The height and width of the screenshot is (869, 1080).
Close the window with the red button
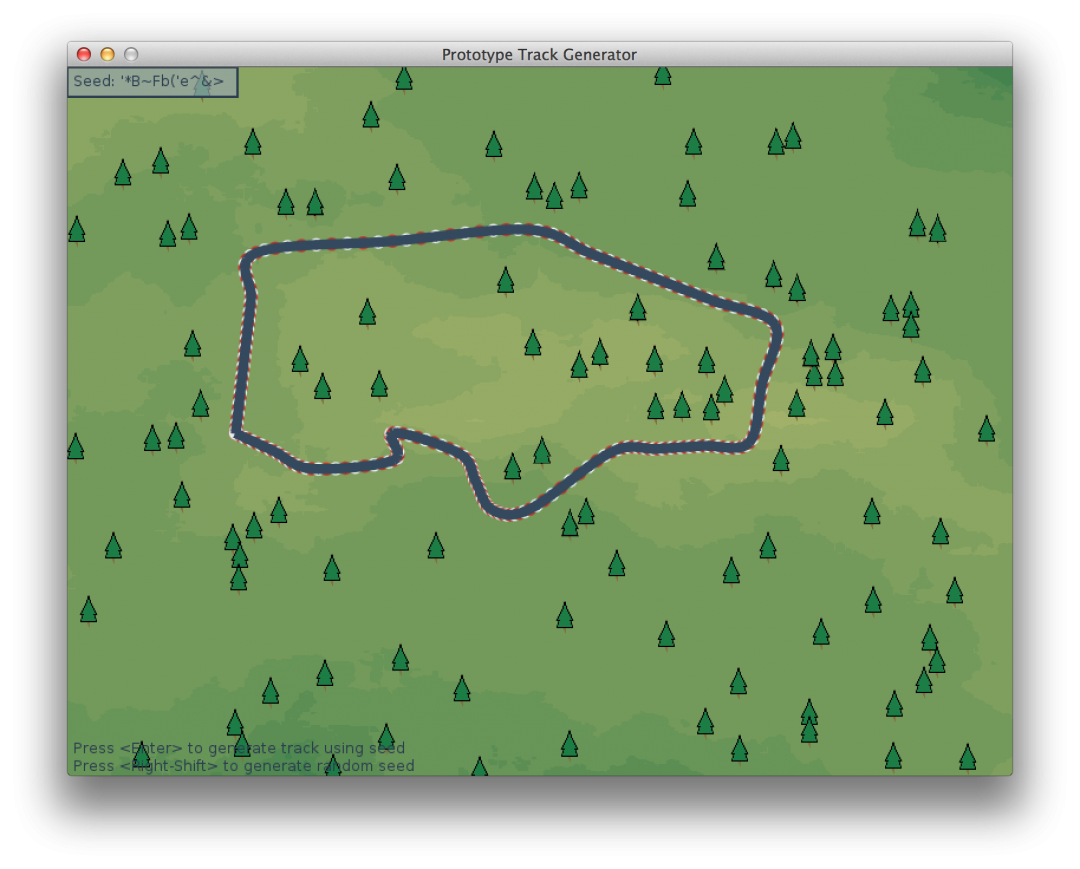click(x=84, y=55)
